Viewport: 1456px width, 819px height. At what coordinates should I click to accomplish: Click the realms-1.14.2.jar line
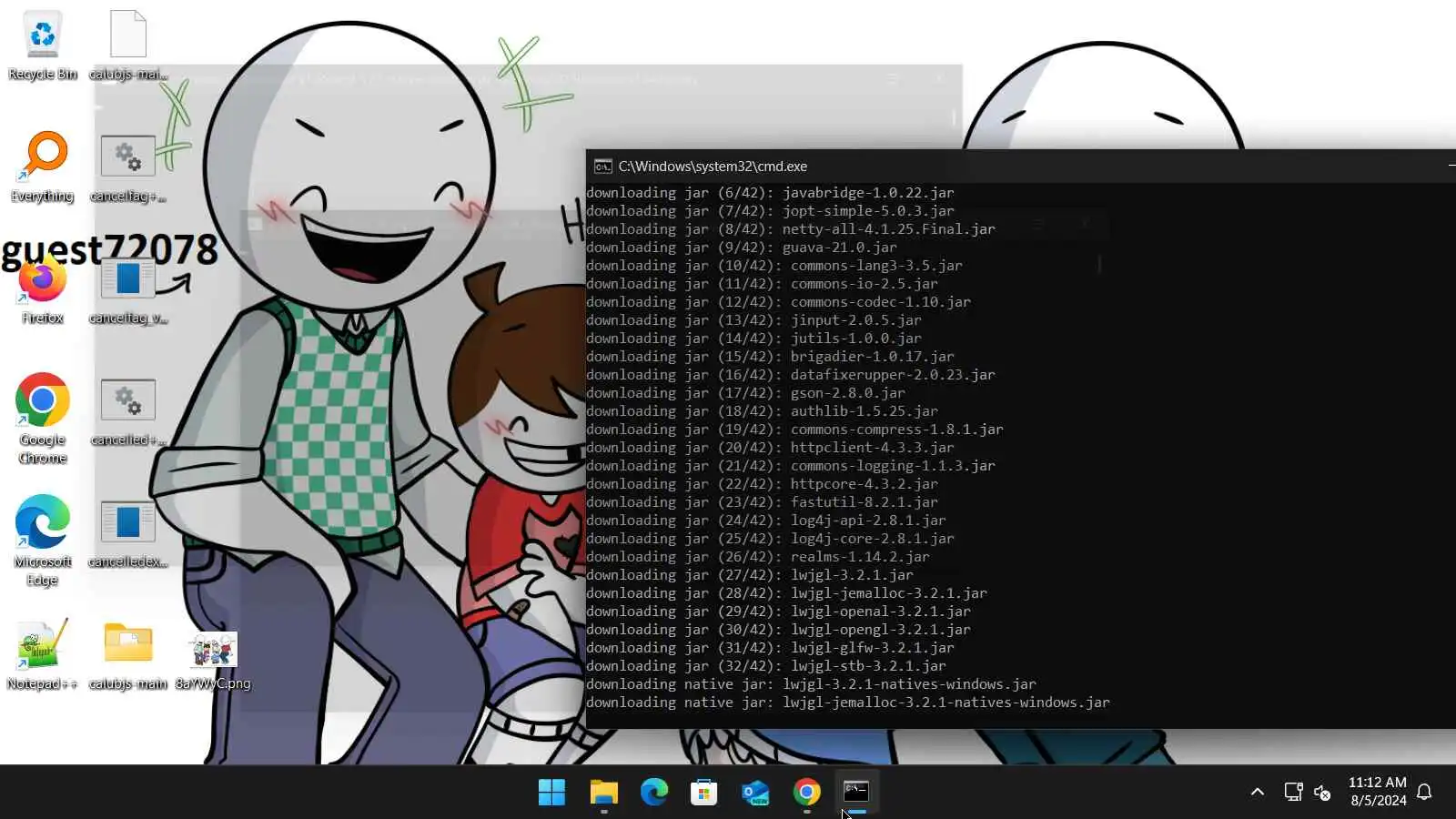pos(758,557)
